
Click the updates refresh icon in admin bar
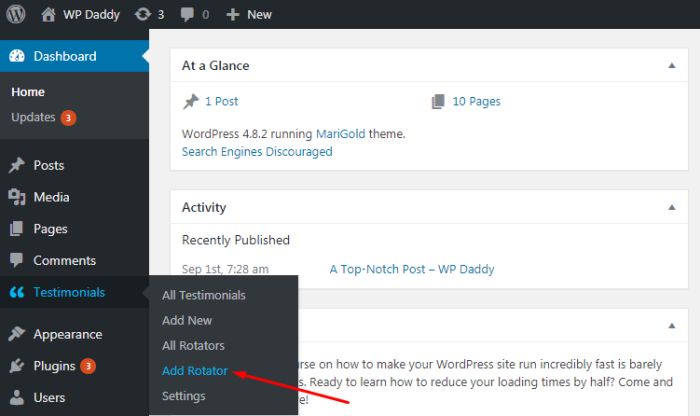coord(142,14)
